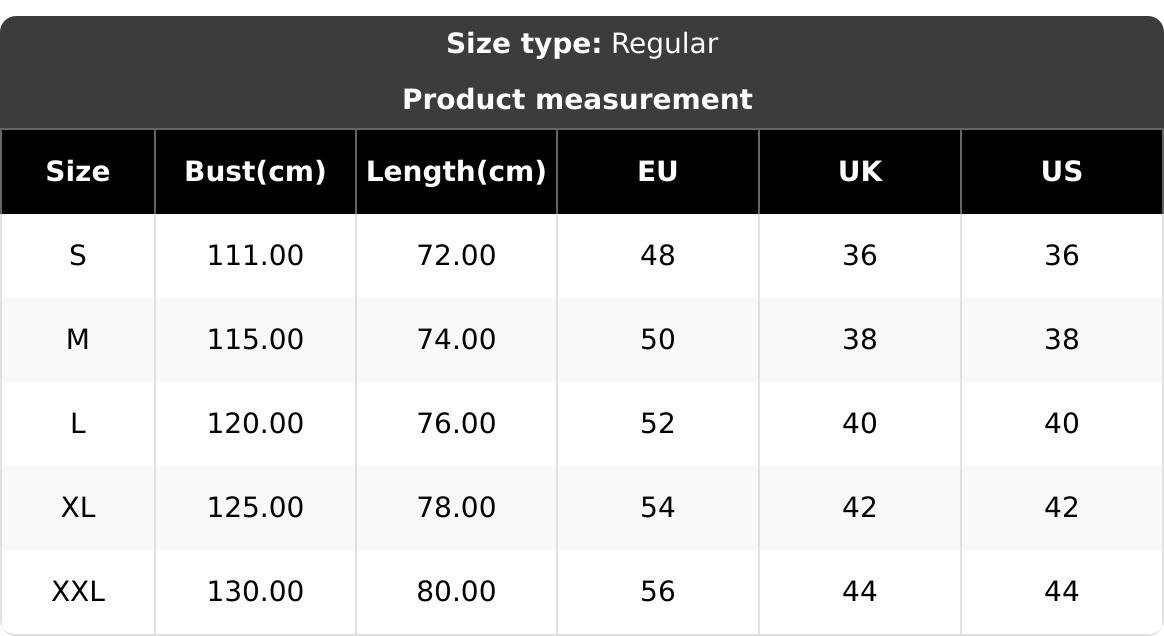
Task: Click the 74.00 length value
Action: coord(456,340)
